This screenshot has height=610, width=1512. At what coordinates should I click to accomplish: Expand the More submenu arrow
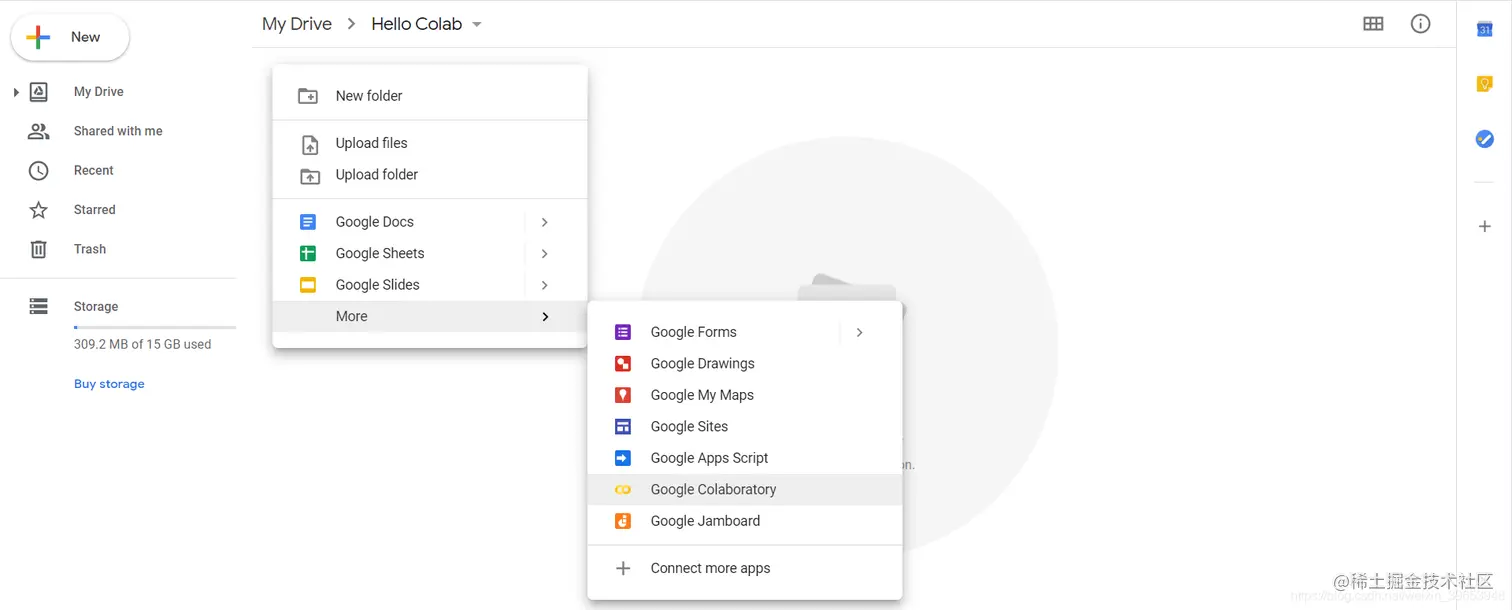pos(545,317)
